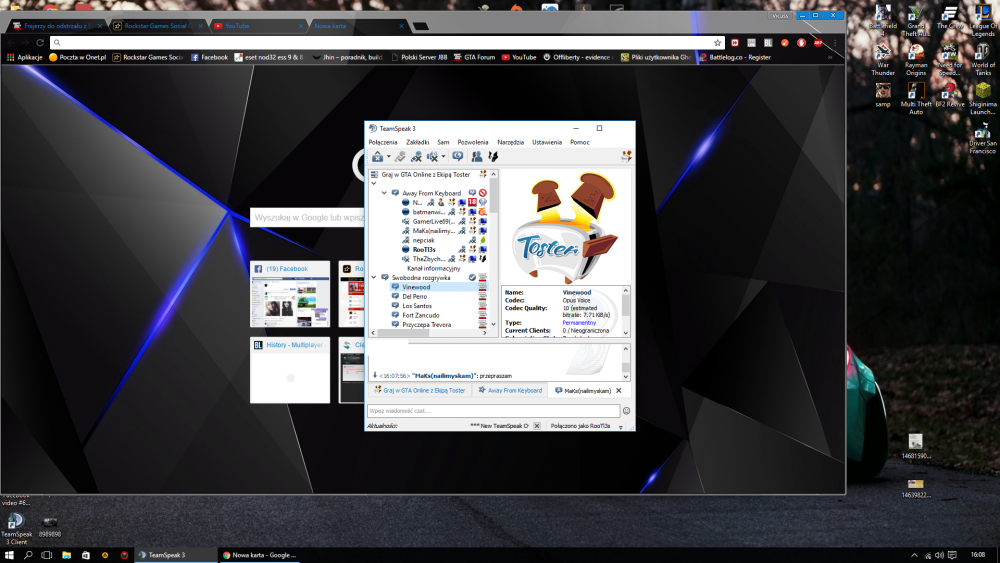Click the 18 badge icon on first user
Screen dimensions: 1000x563
(473, 202)
